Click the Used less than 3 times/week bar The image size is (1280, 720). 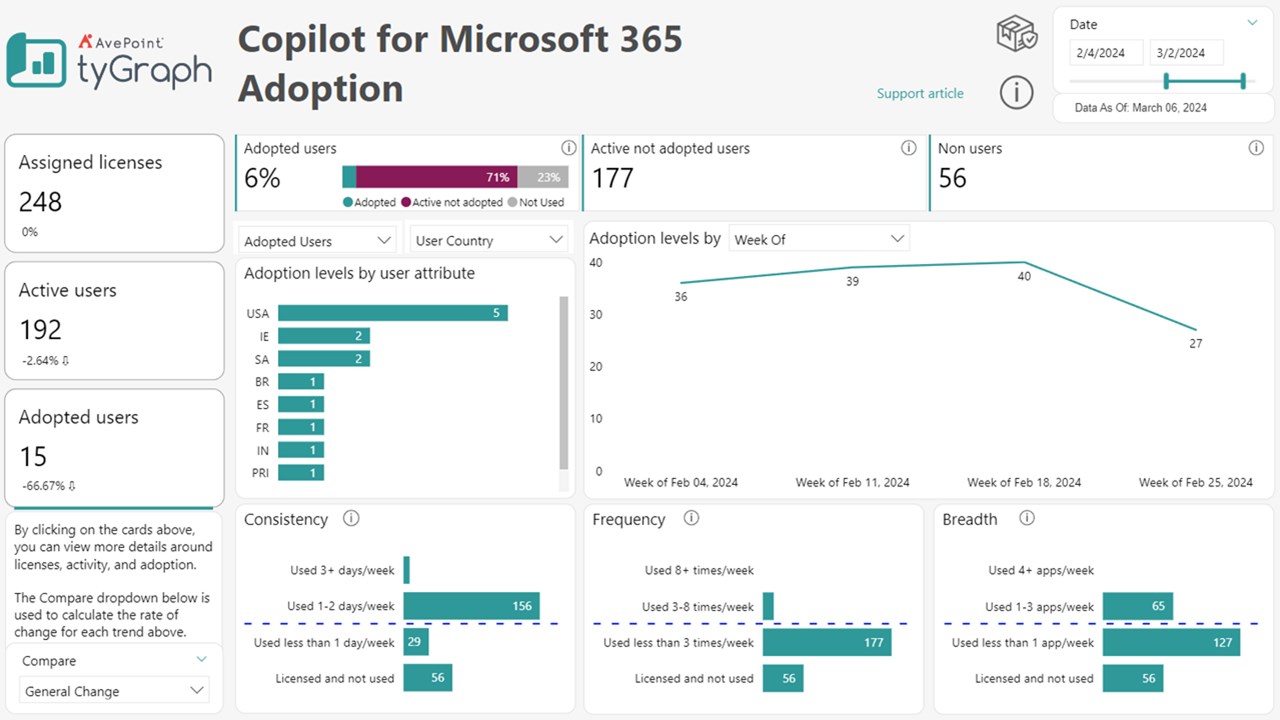(x=827, y=642)
